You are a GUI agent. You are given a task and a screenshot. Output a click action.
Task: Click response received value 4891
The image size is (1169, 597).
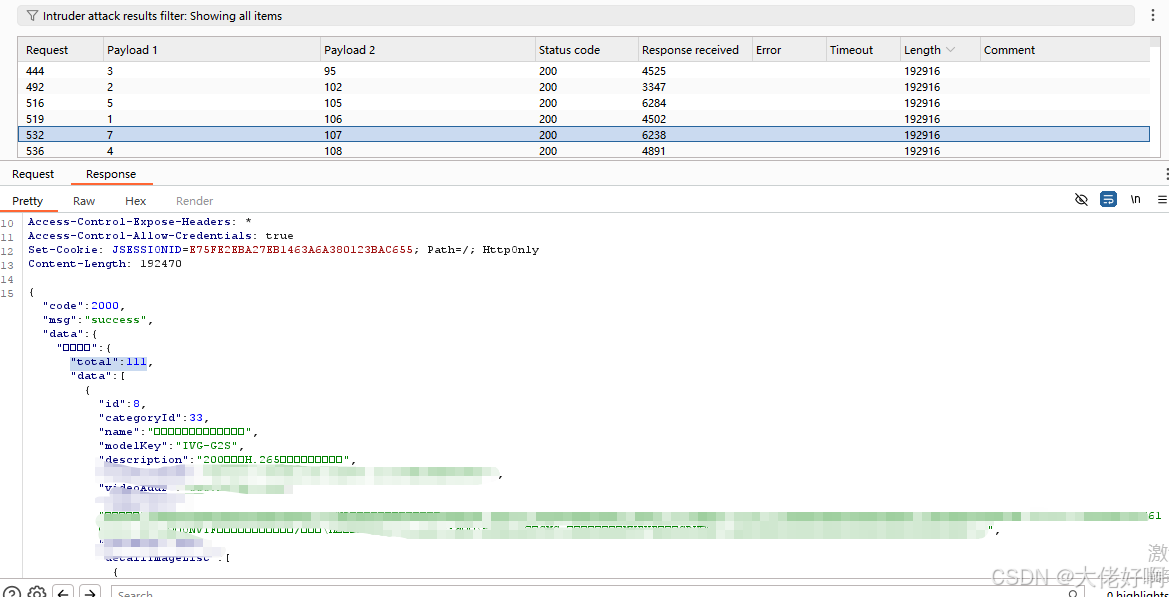click(654, 151)
